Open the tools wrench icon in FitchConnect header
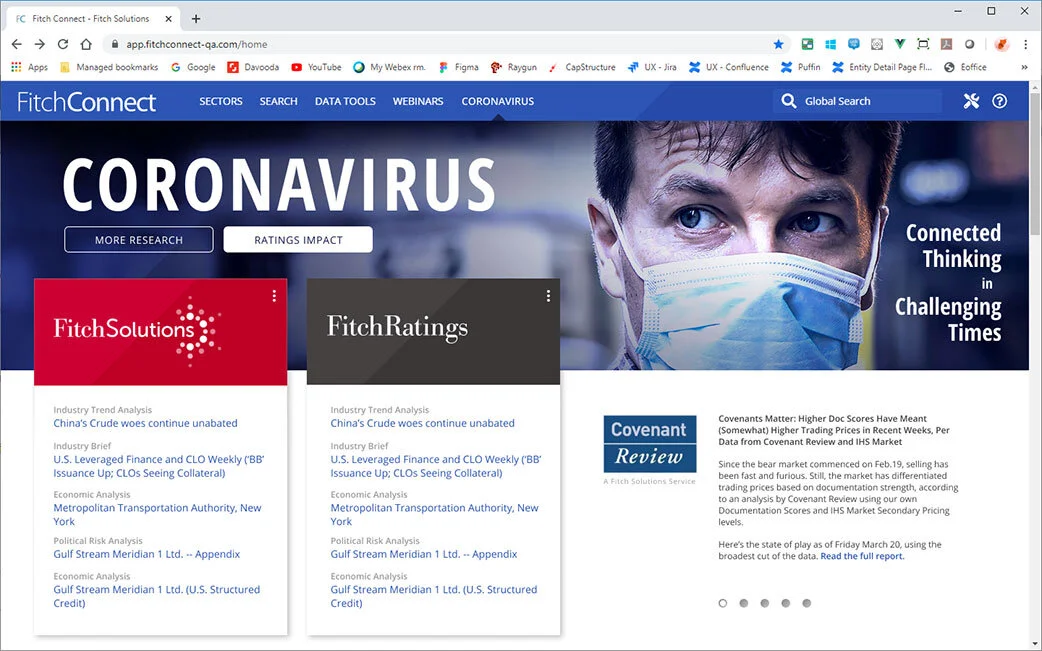The height and width of the screenshot is (651, 1042). coord(972,101)
